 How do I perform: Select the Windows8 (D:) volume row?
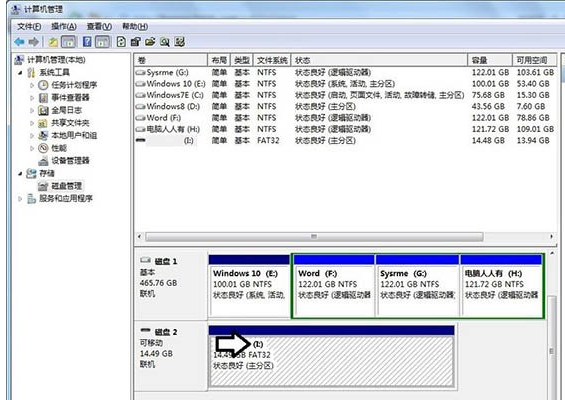point(345,106)
